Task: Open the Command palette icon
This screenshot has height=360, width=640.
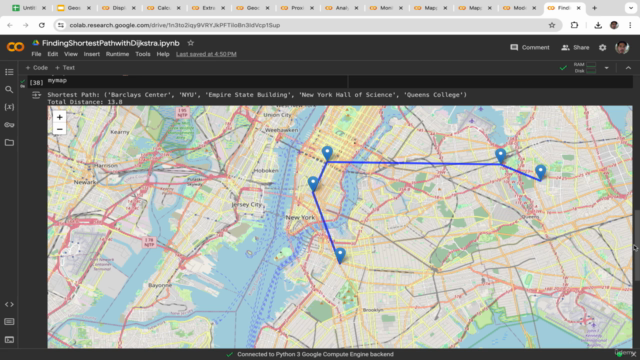Action: point(9,322)
